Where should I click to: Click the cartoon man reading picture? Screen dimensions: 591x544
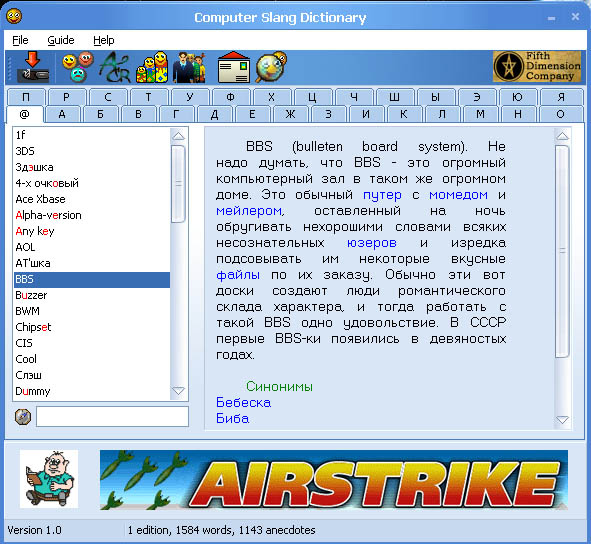tap(49, 479)
